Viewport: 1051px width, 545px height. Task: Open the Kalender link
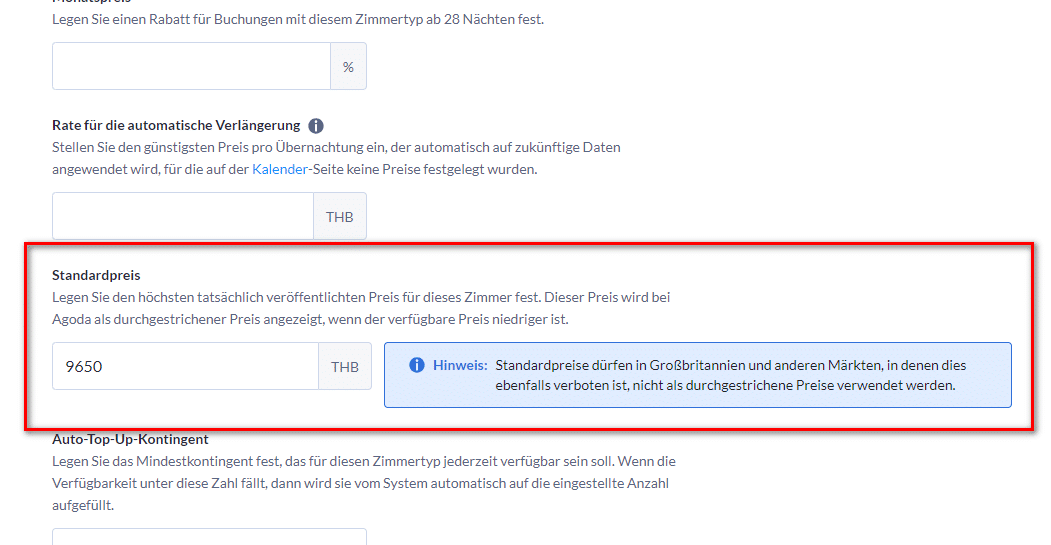[280, 169]
